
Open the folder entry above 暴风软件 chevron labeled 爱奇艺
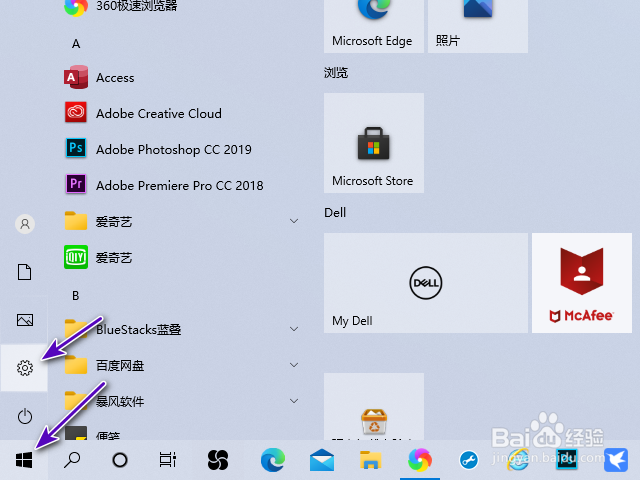coord(180,221)
